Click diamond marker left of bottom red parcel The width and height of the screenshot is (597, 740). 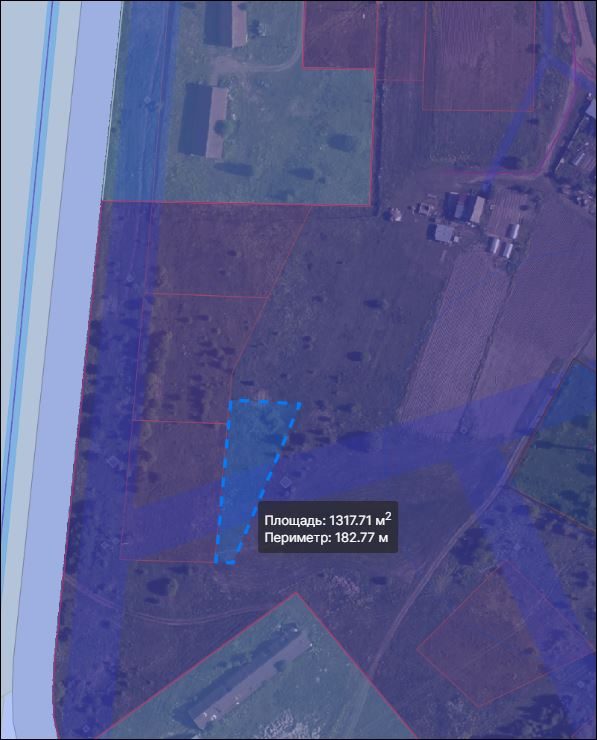tap(112, 461)
